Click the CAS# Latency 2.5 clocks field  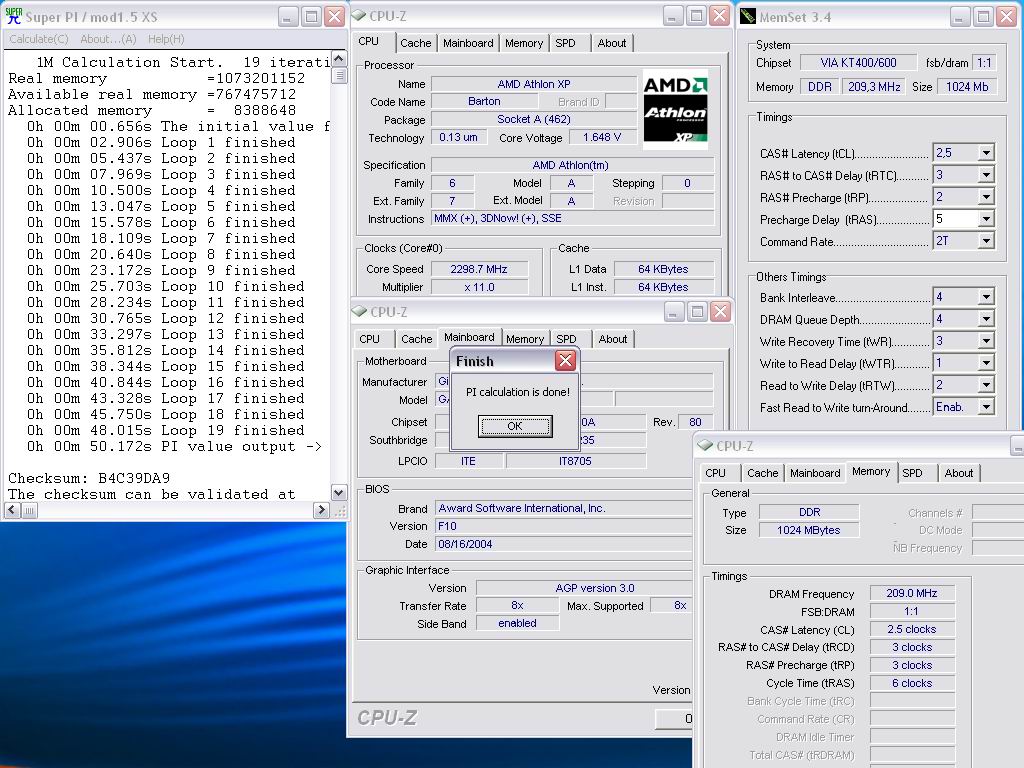click(x=912, y=630)
